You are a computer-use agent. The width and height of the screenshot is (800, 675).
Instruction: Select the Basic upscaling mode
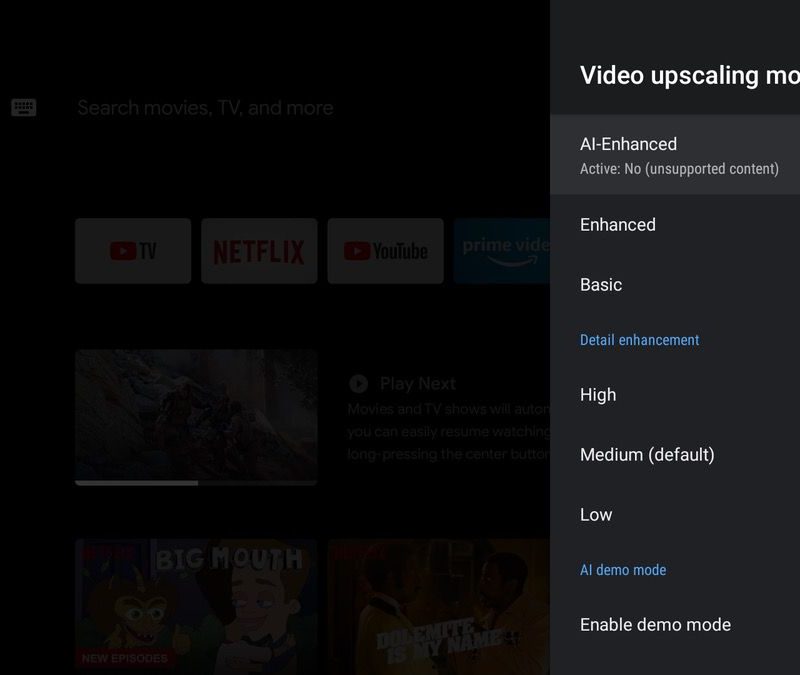coord(601,285)
